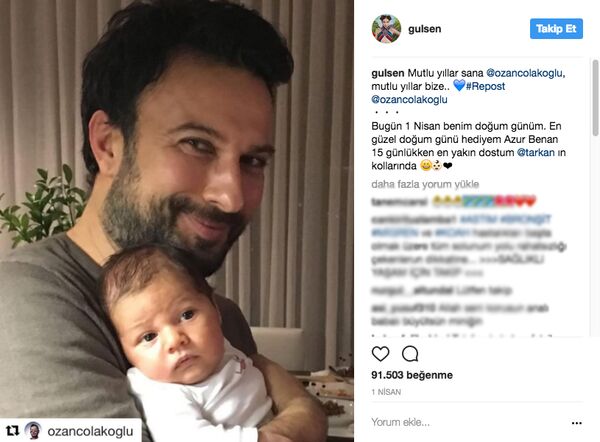The width and height of the screenshot is (600, 442).
Task: Click the small ozancolakoglu avatar on the photo
Action: click(33, 431)
